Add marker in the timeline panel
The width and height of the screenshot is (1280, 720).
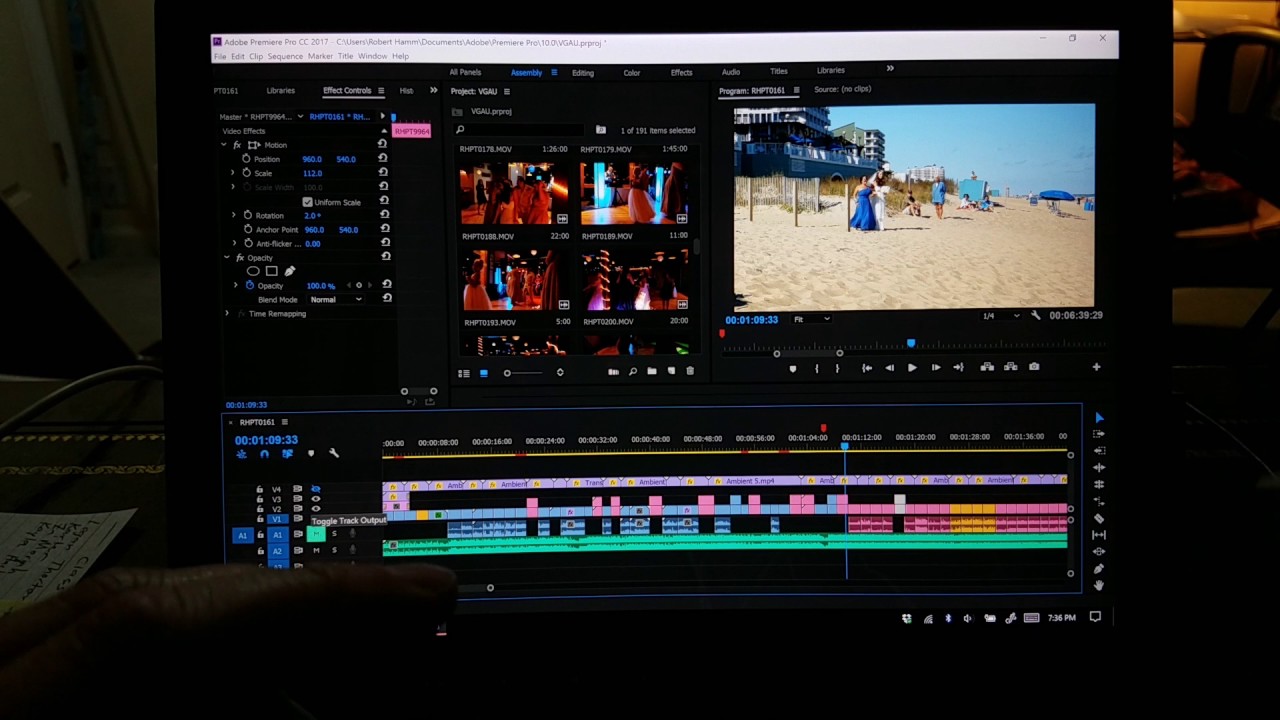click(x=310, y=454)
